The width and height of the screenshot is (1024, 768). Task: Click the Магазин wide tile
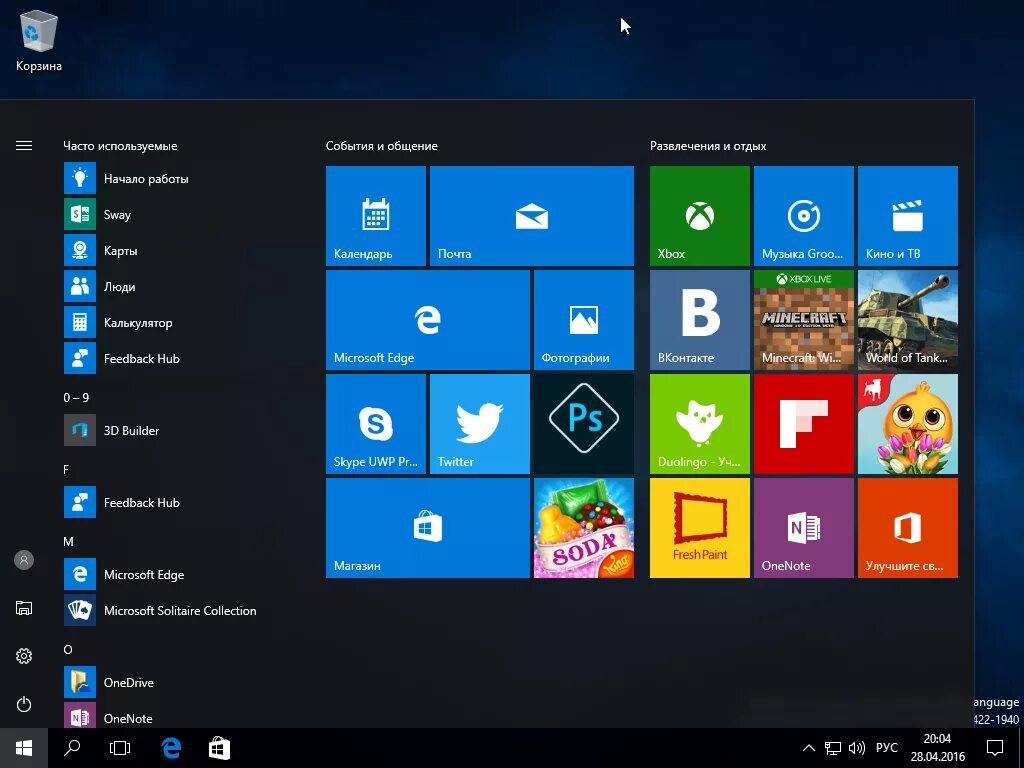428,528
